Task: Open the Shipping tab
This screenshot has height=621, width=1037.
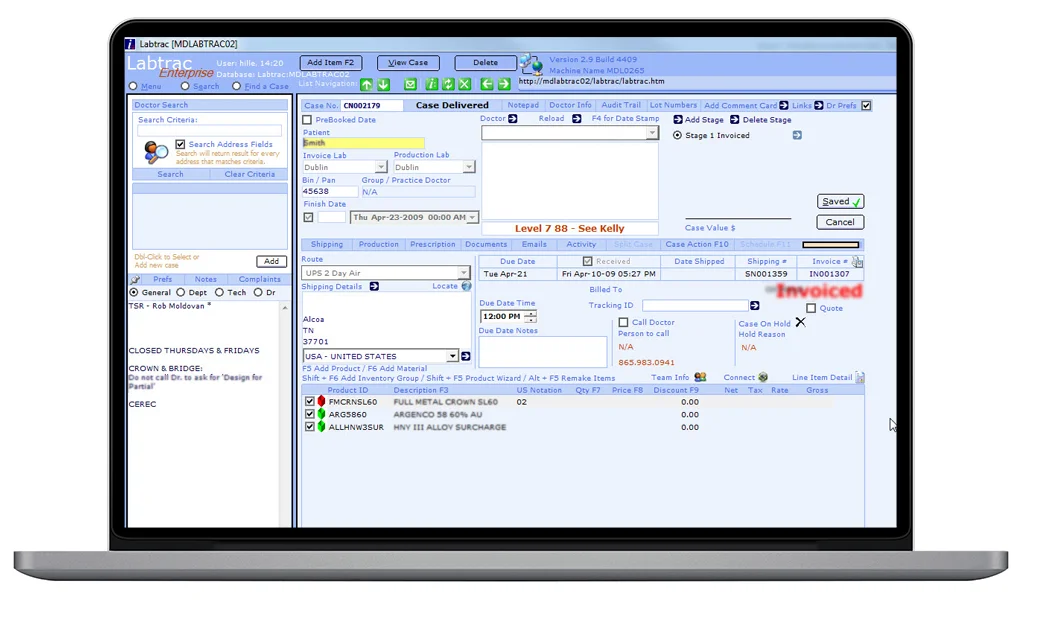Action: 327,244
